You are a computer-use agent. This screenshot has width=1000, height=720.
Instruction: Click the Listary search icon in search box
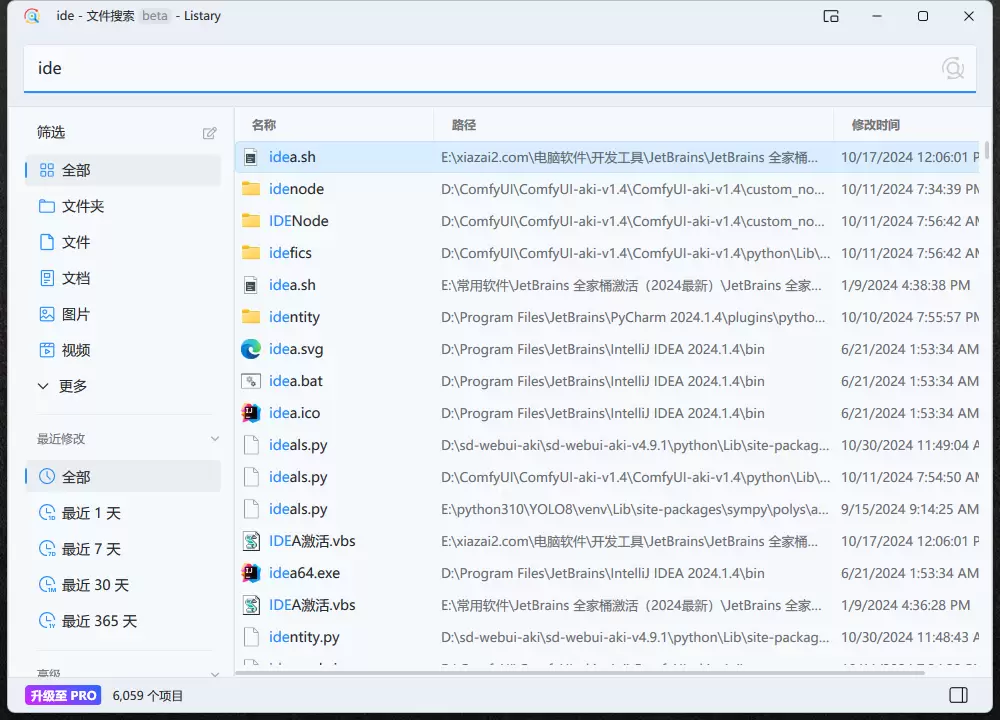953,68
